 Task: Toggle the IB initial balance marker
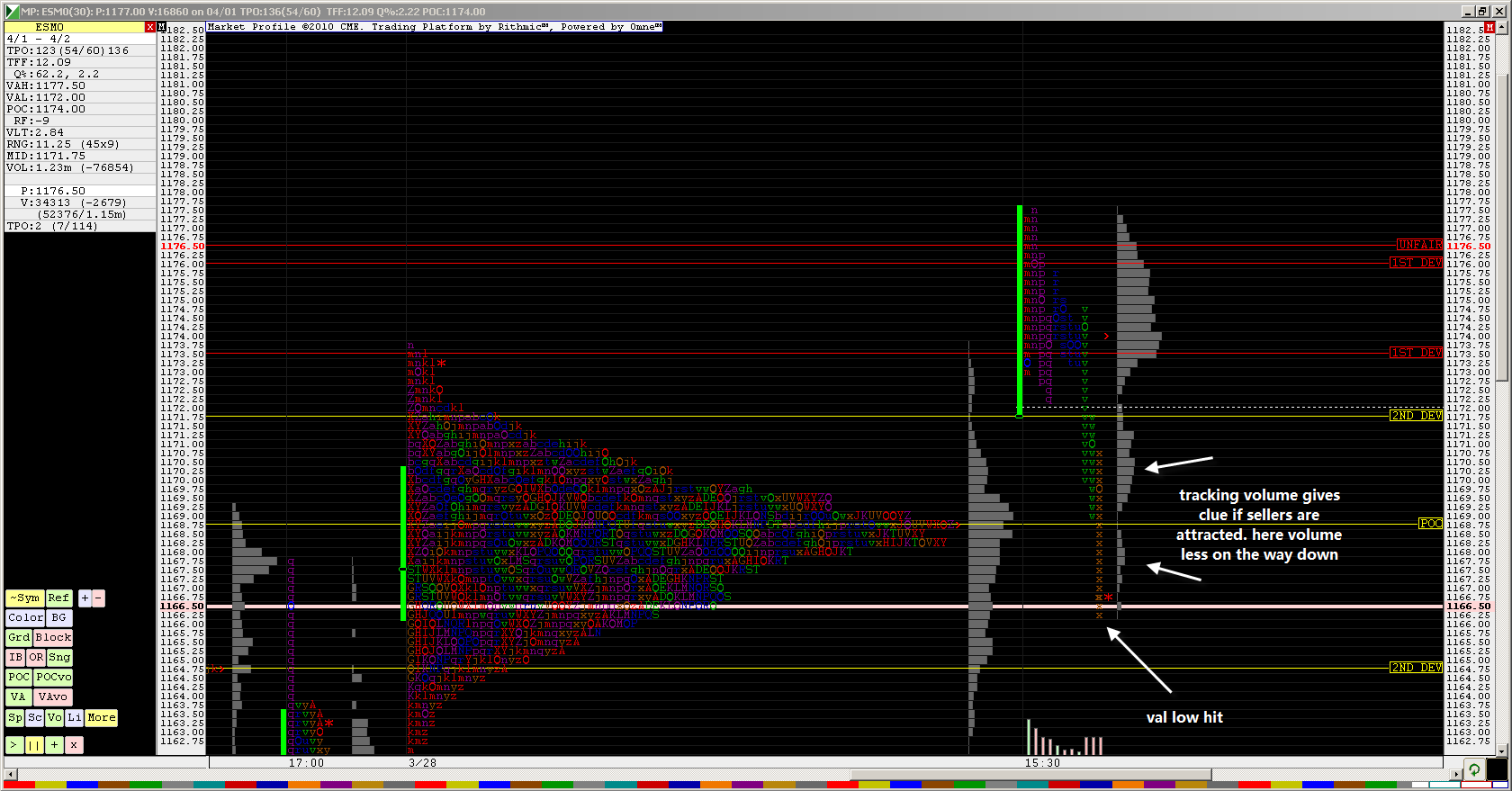click(x=15, y=658)
